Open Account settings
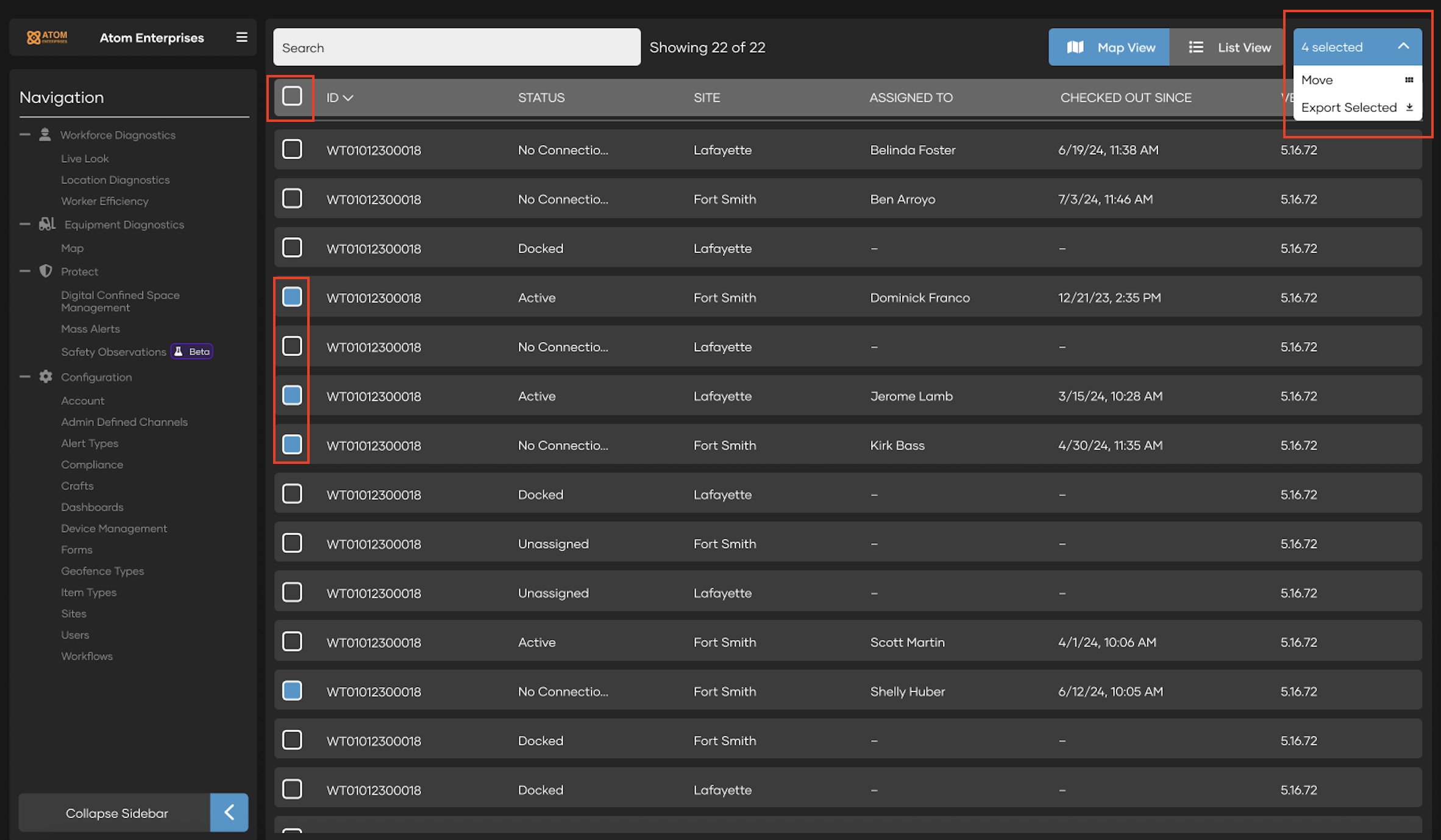 click(x=83, y=400)
